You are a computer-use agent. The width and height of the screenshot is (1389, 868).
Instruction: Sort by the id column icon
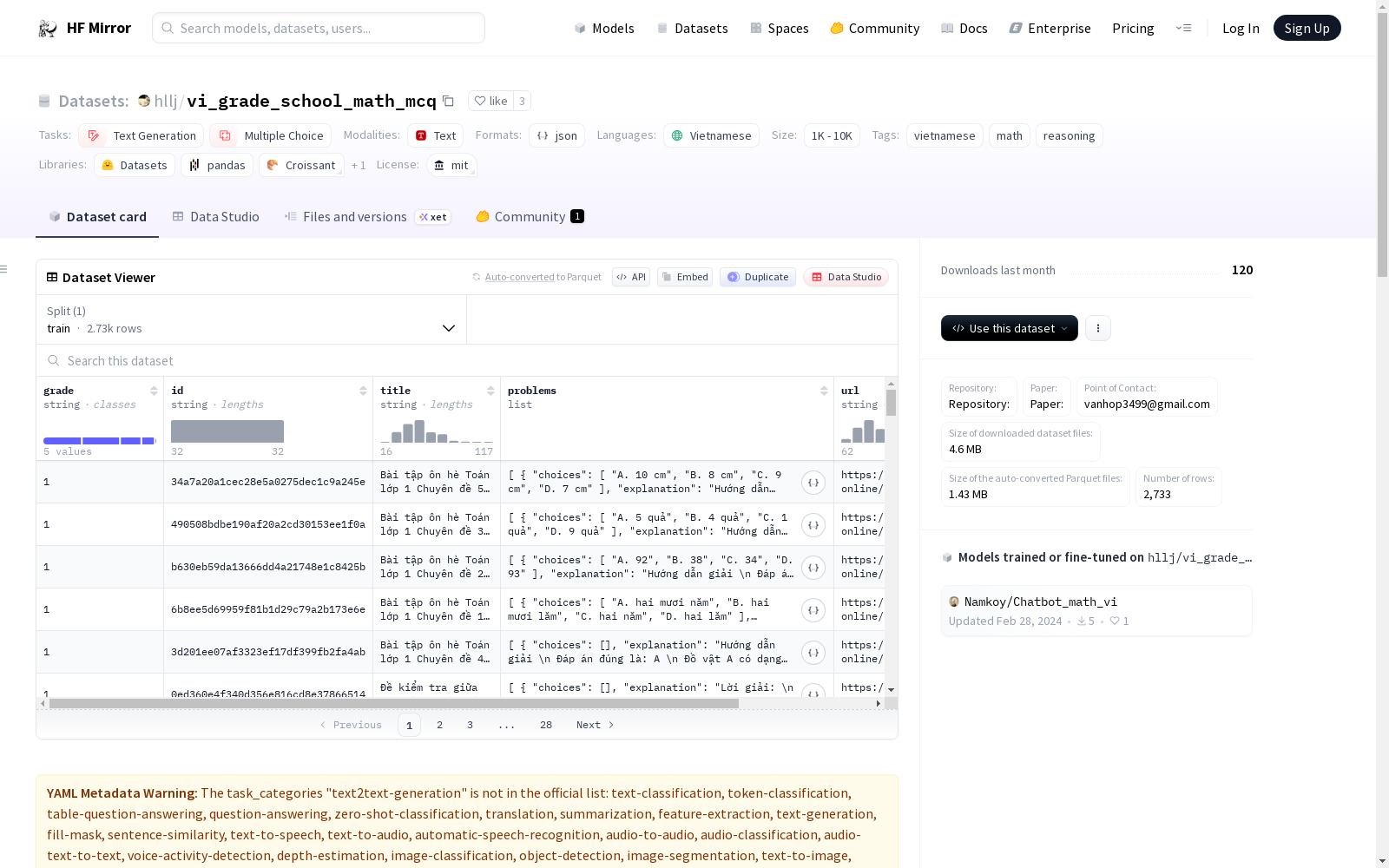tap(363, 391)
